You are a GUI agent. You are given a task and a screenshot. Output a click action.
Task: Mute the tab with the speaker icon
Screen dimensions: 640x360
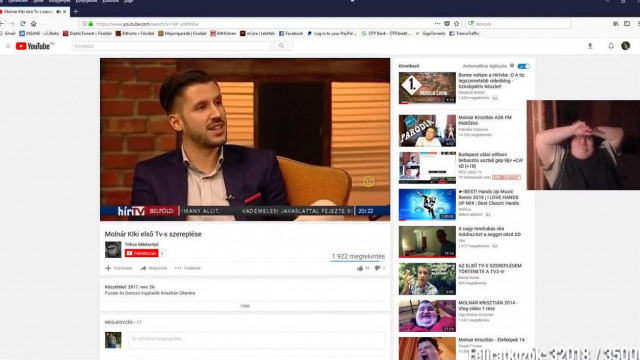[x=58, y=12]
